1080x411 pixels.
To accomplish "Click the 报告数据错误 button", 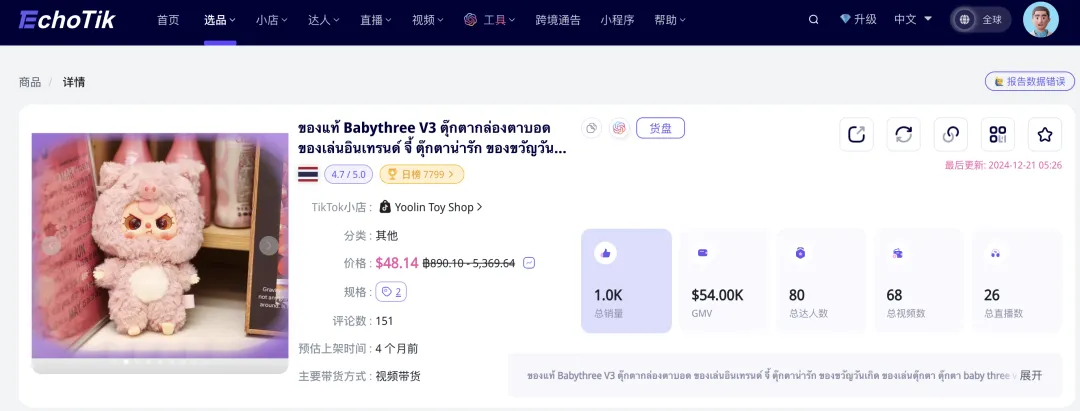I will (x=1030, y=81).
